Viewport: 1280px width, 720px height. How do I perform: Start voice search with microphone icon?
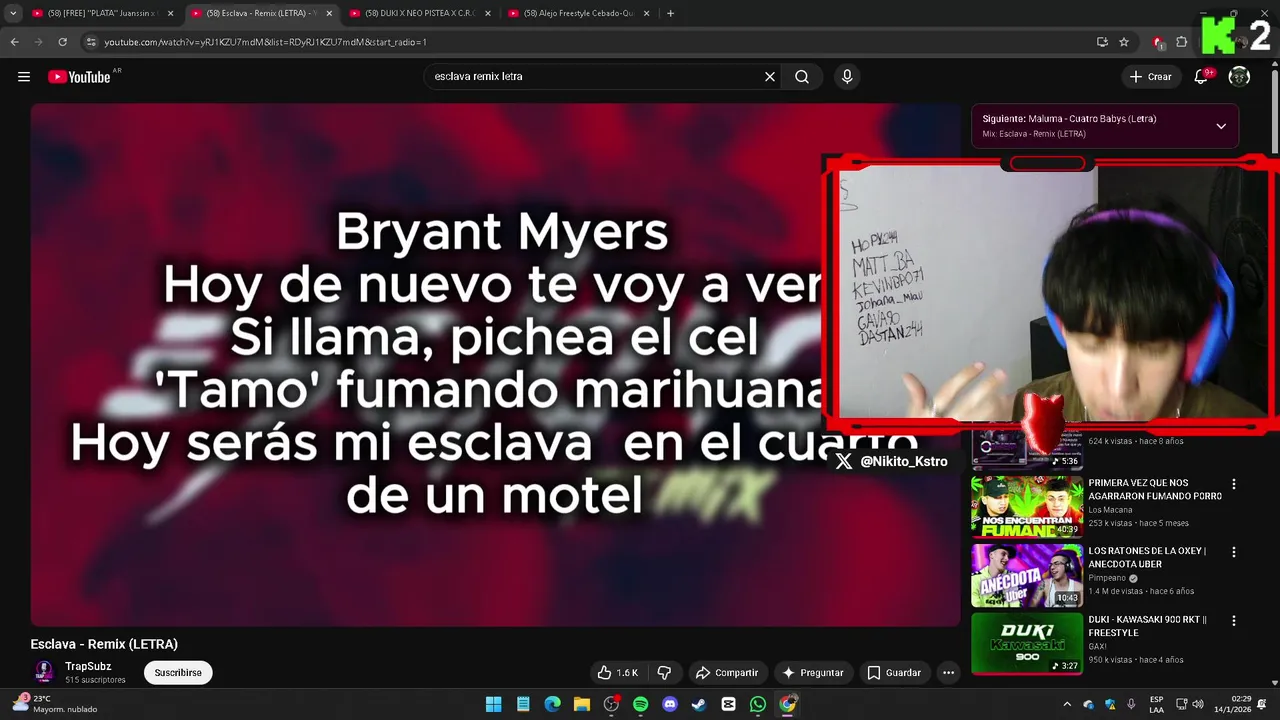847,77
